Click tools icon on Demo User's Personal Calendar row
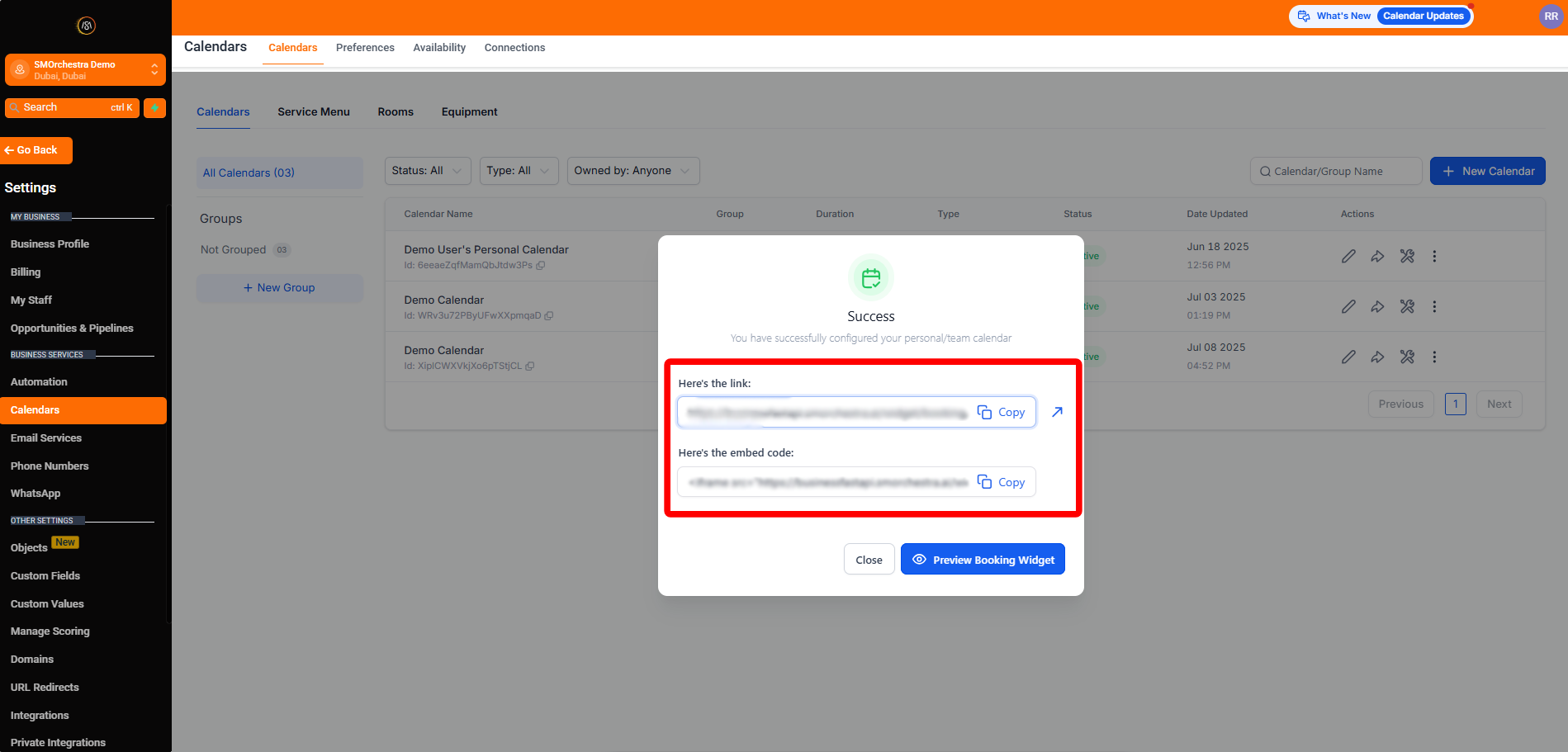Image resolution: width=1568 pixels, height=752 pixels. pyautogui.click(x=1407, y=256)
